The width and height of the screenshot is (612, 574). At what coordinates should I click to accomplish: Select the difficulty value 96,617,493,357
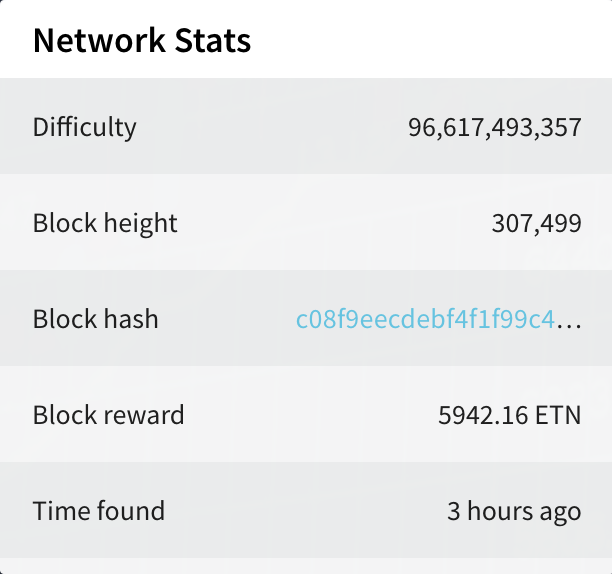pos(495,128)
